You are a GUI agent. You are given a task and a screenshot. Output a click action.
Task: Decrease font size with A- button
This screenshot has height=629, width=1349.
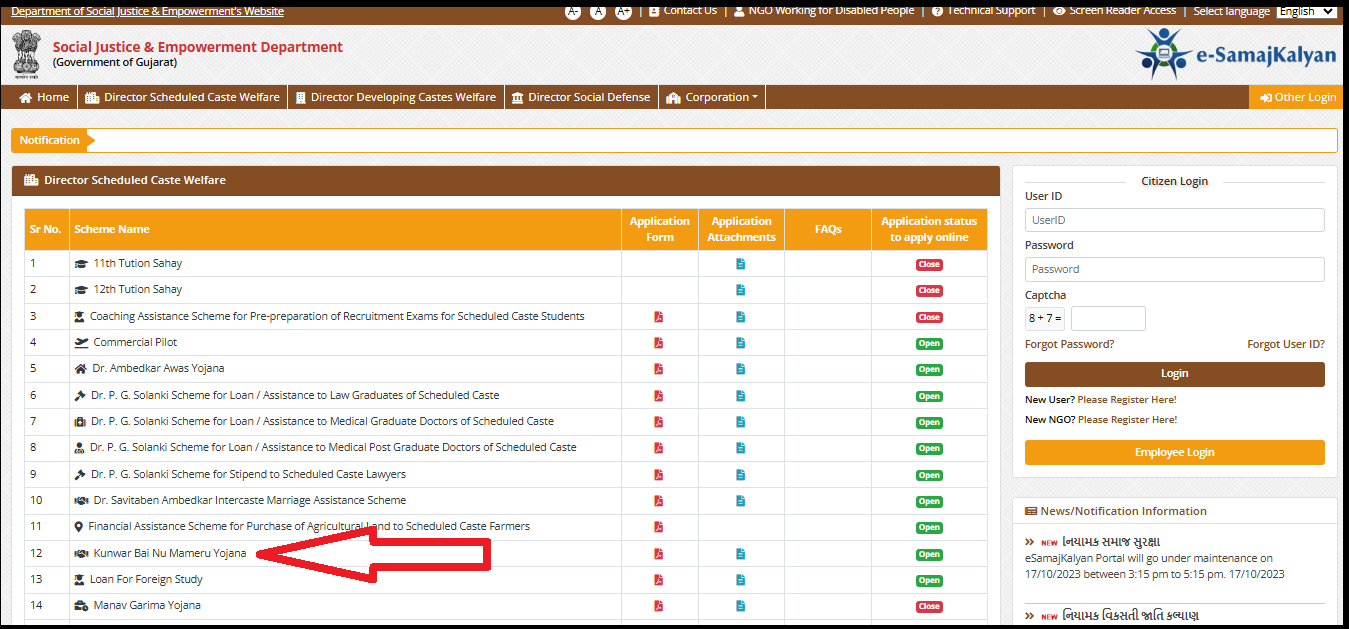tap(573, 11)
